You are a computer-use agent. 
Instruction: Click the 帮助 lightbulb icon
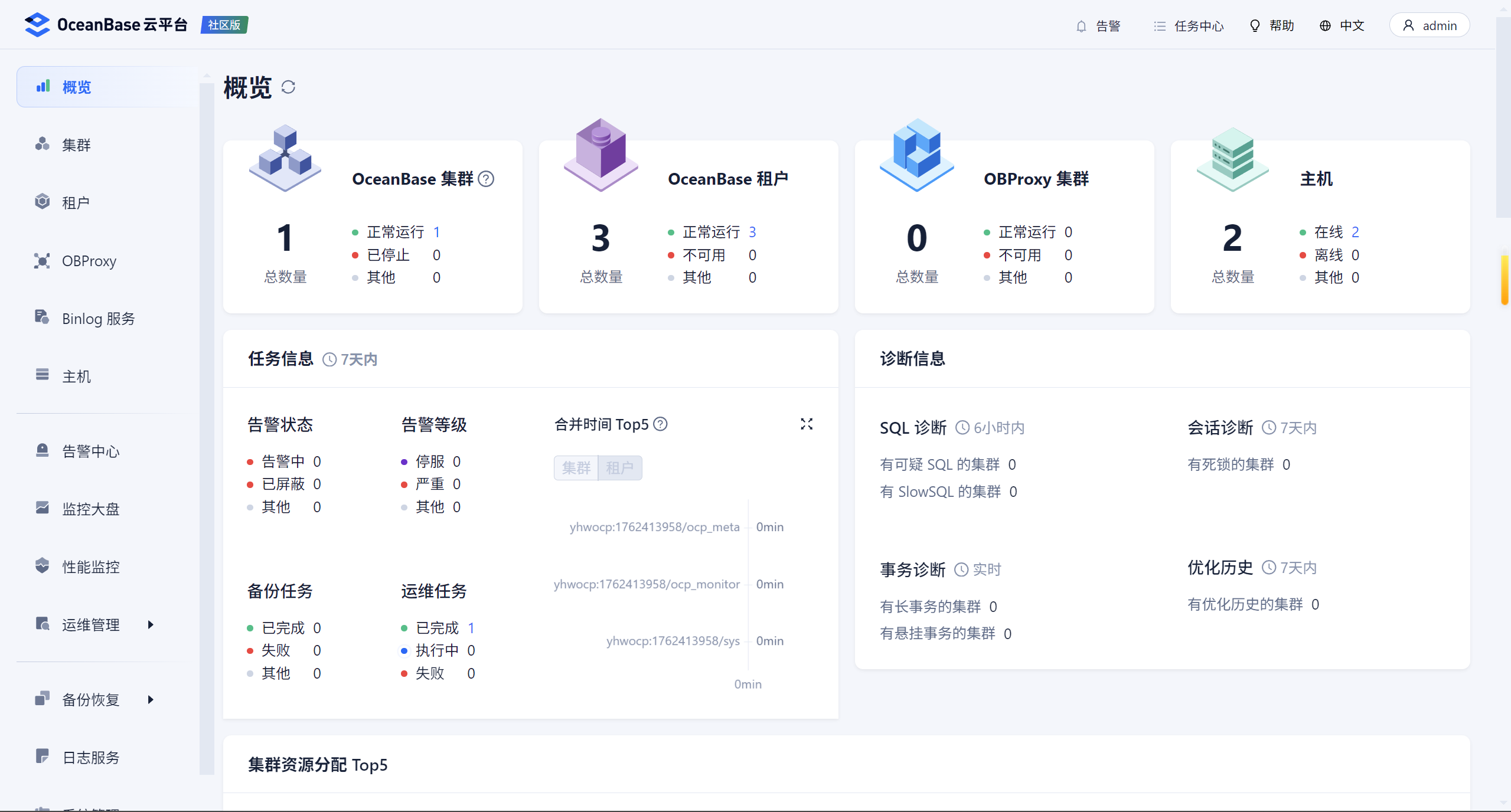coord(1255,26)
